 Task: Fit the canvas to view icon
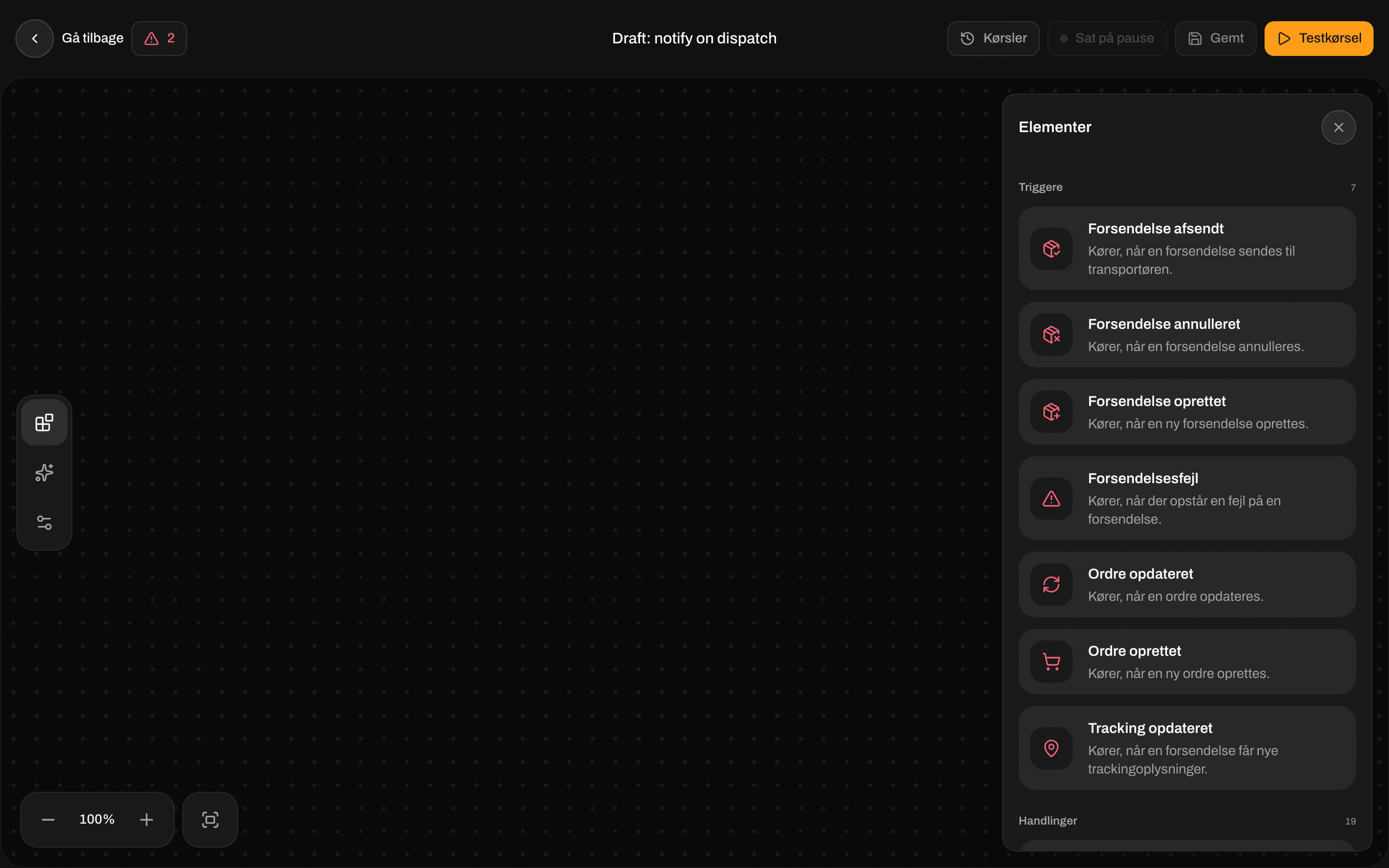click(x=210, y=819)
